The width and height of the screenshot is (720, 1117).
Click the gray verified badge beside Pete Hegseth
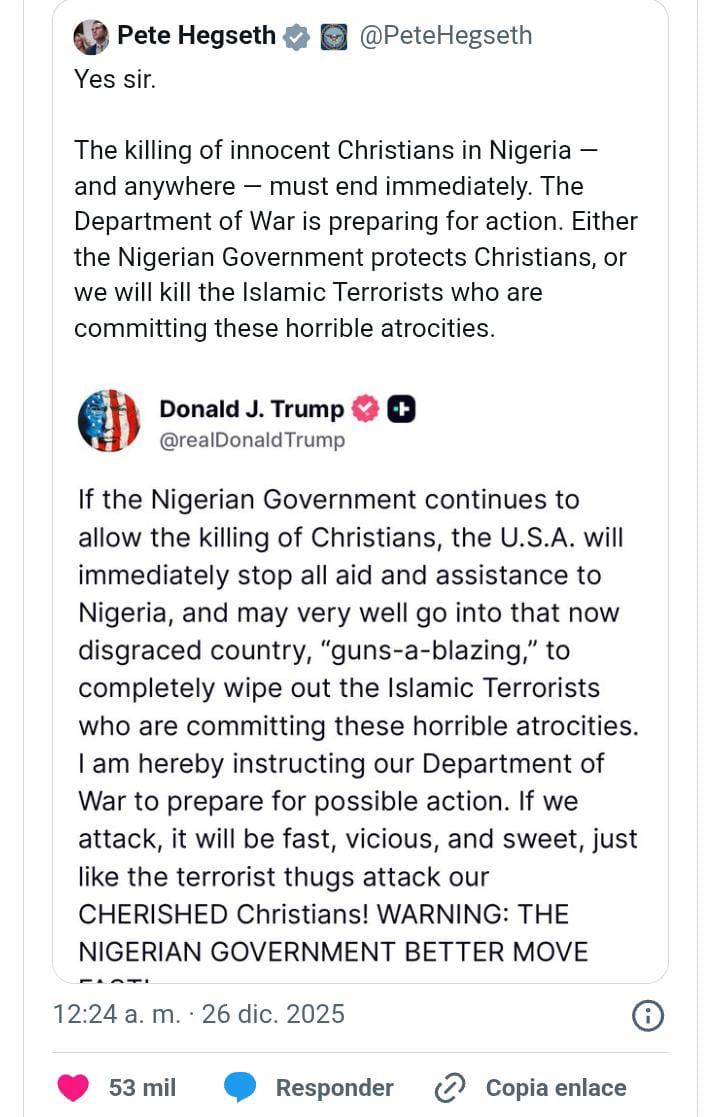(x=296, y=37)
